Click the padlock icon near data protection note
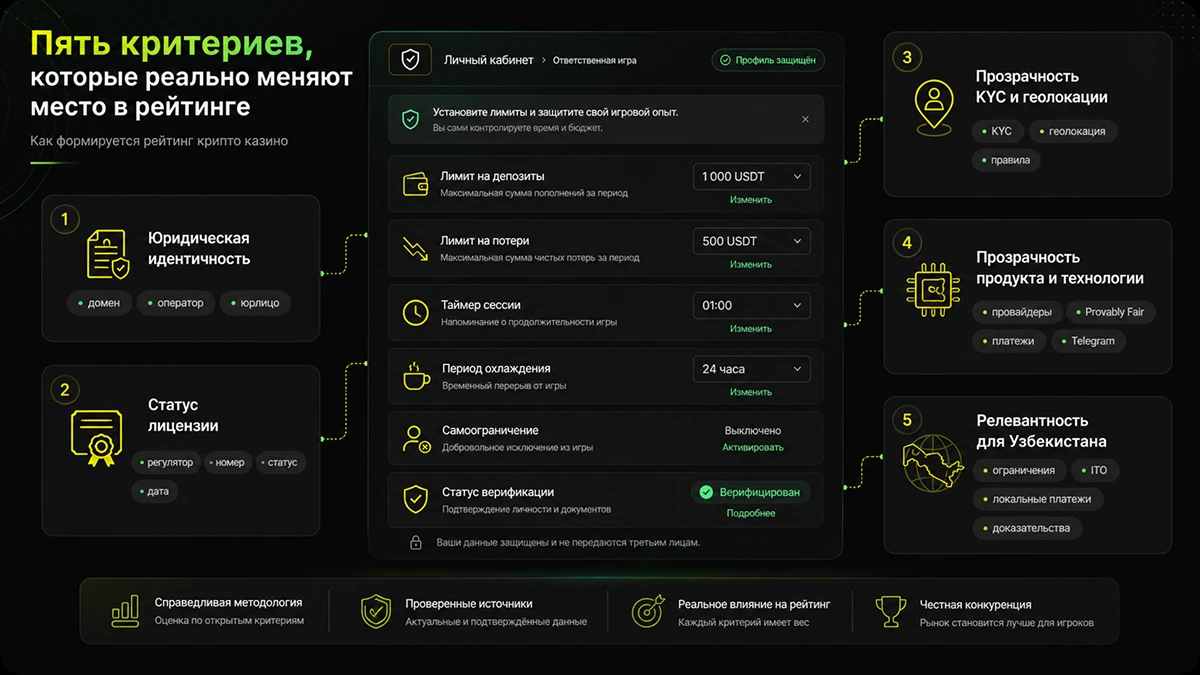The width and height of the screenshot is (1200, 675). [416, 542]
